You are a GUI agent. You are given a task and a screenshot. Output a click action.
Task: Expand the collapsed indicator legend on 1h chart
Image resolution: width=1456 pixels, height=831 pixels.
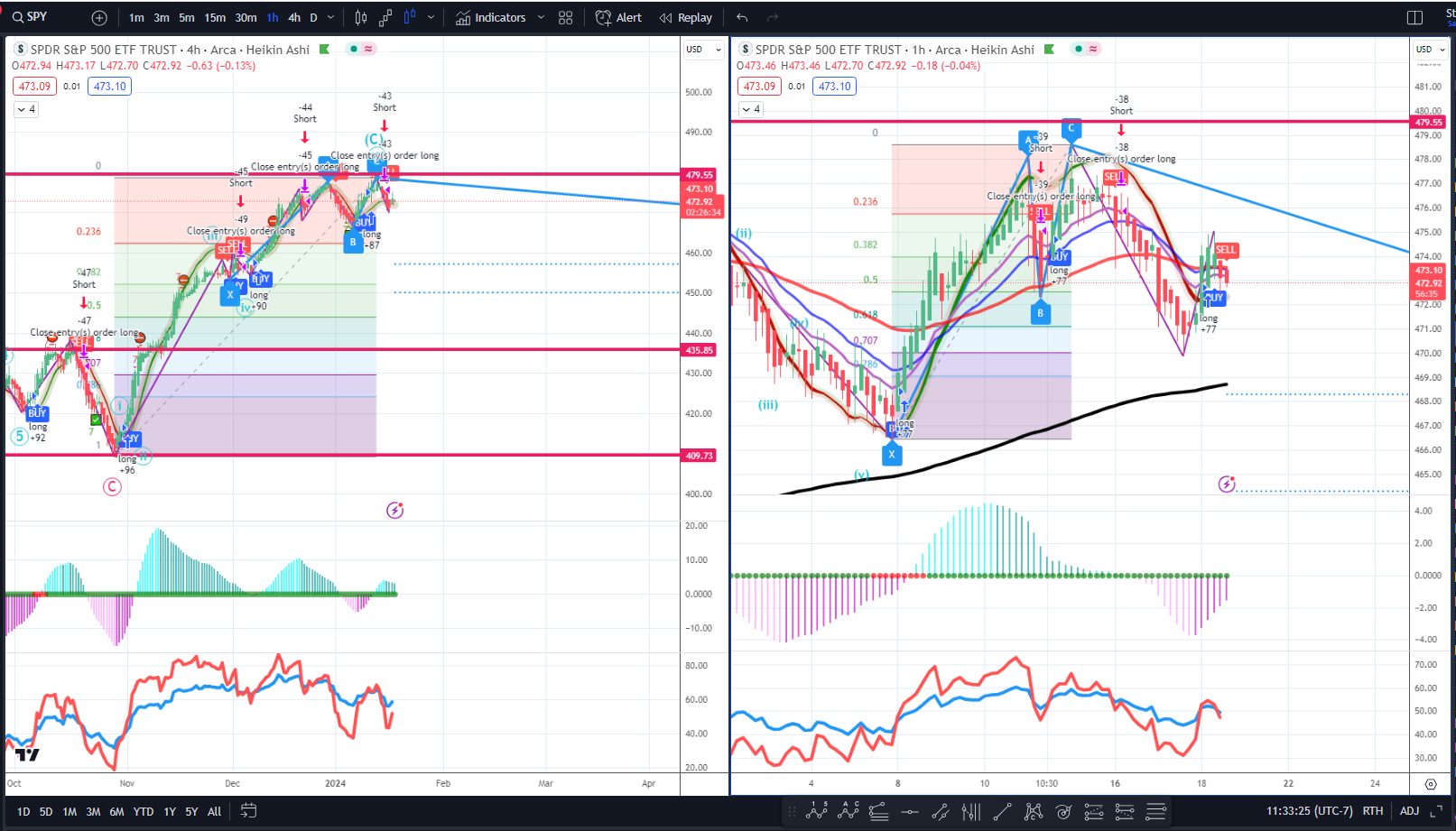(751, 109)
